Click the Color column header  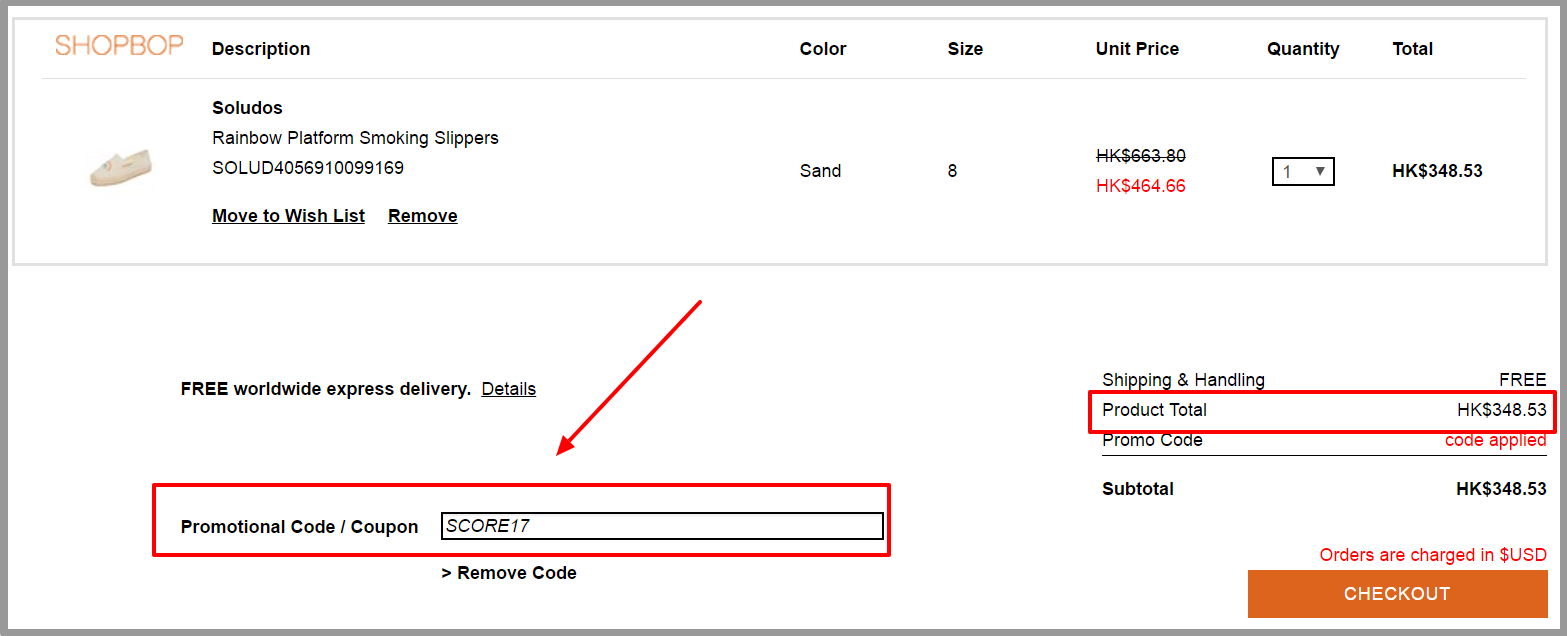tap(823, 49)
